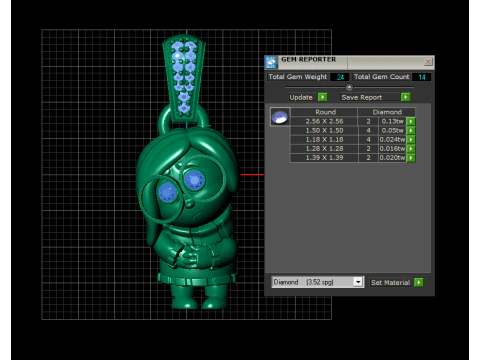
Task: Click the green Save Report arrow button
Action: coord(405,97)
